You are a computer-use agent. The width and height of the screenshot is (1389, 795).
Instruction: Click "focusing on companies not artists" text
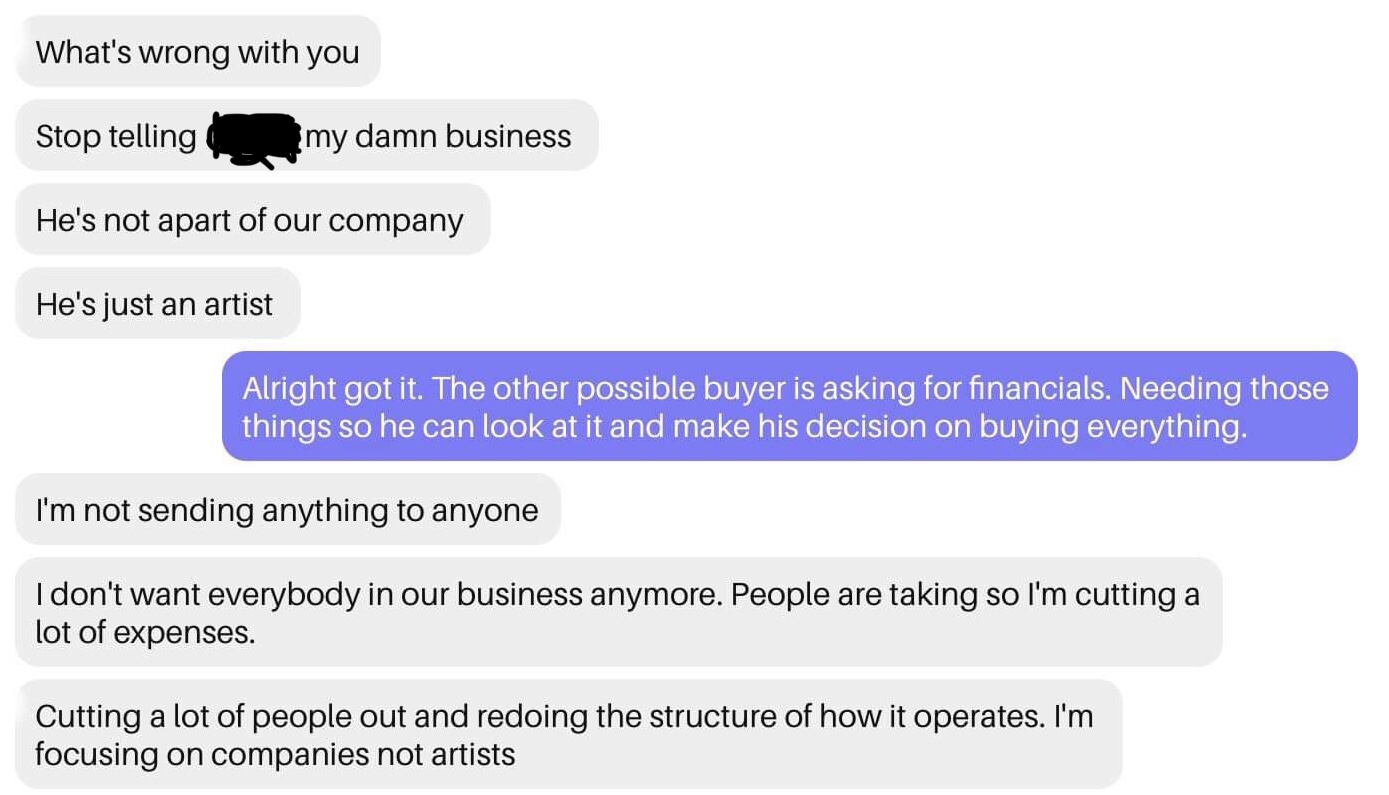click(275, 753)
